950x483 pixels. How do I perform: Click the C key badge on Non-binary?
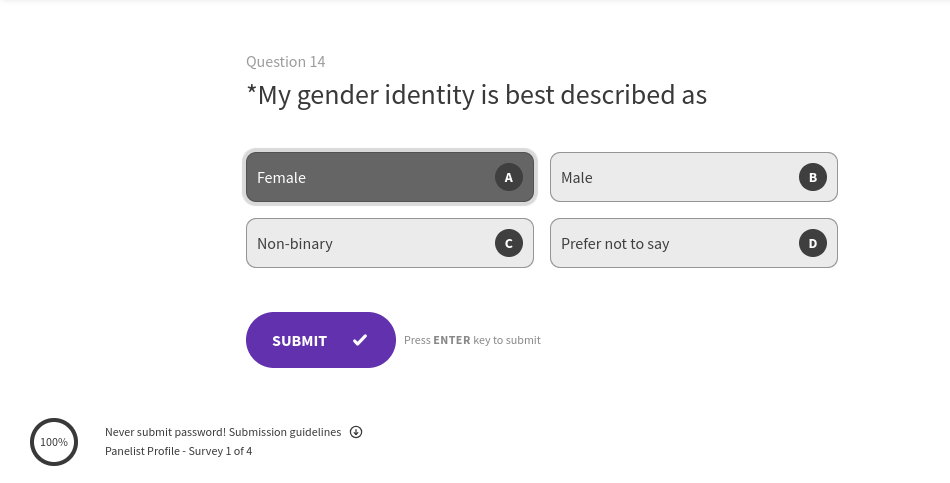509,243
